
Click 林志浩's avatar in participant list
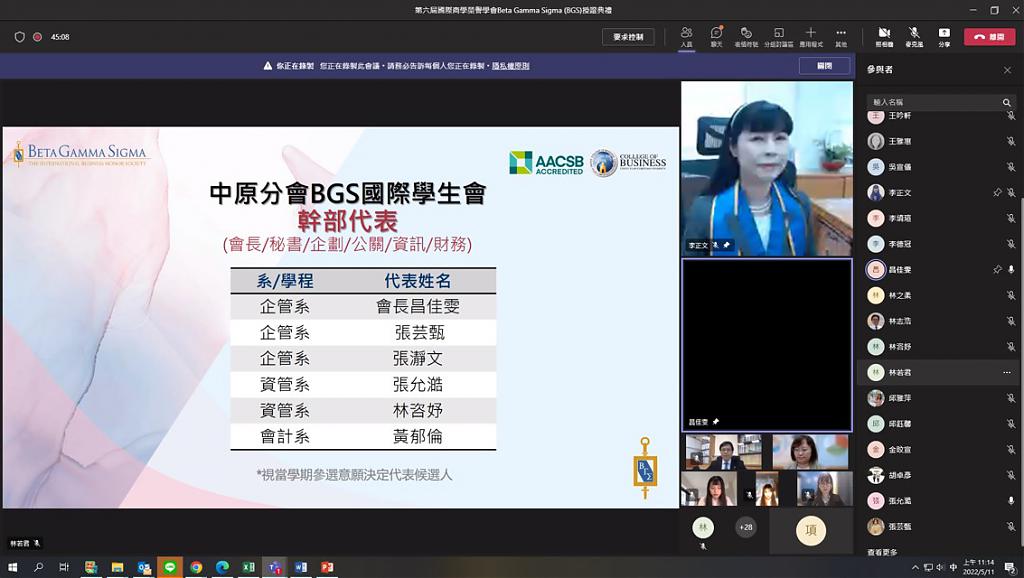tap(876, 321)
